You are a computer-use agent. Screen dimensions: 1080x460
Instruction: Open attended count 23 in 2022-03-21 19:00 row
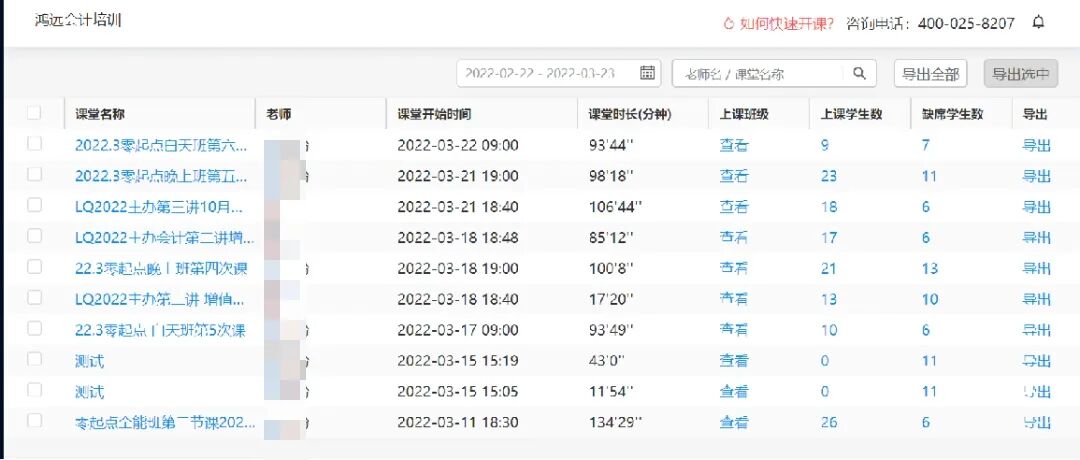click(x=829, y=176)
